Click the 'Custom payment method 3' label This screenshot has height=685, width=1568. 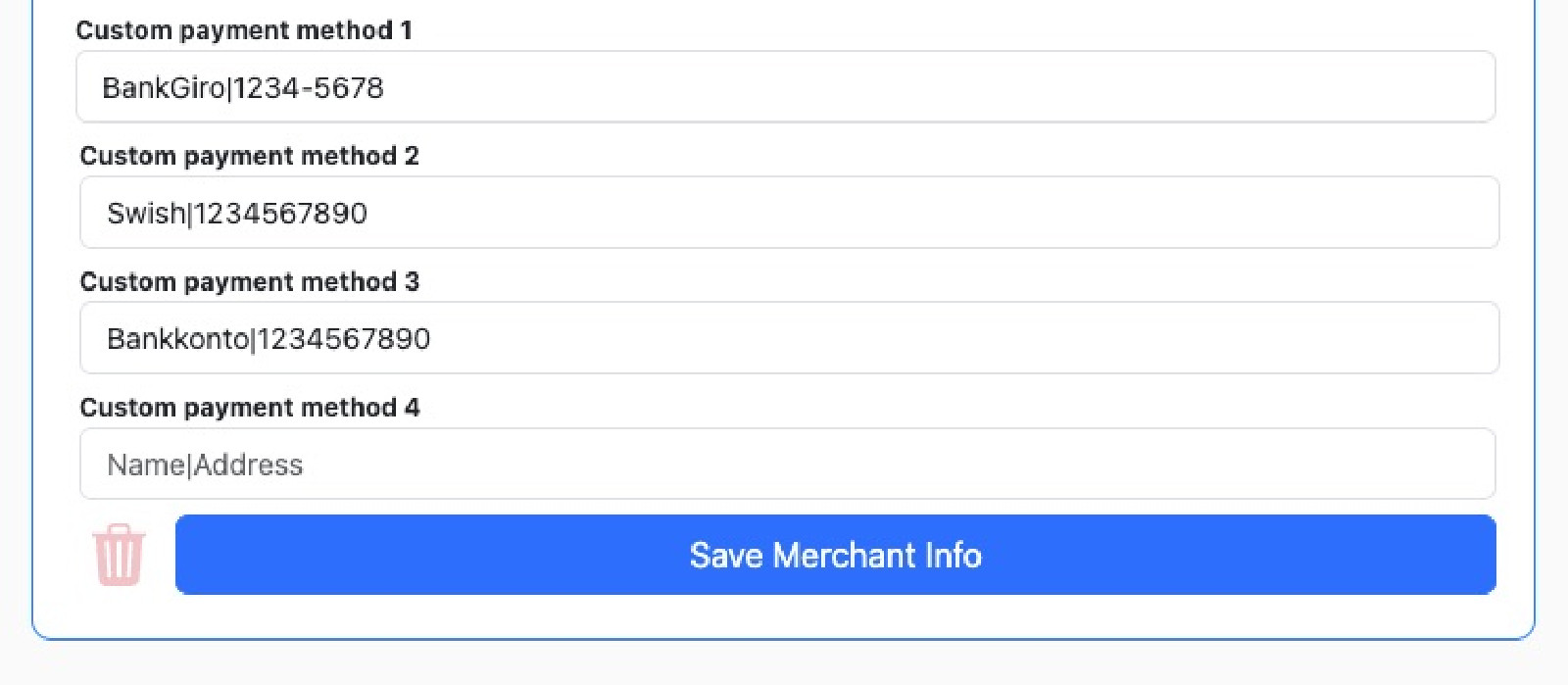pos(250,281)
